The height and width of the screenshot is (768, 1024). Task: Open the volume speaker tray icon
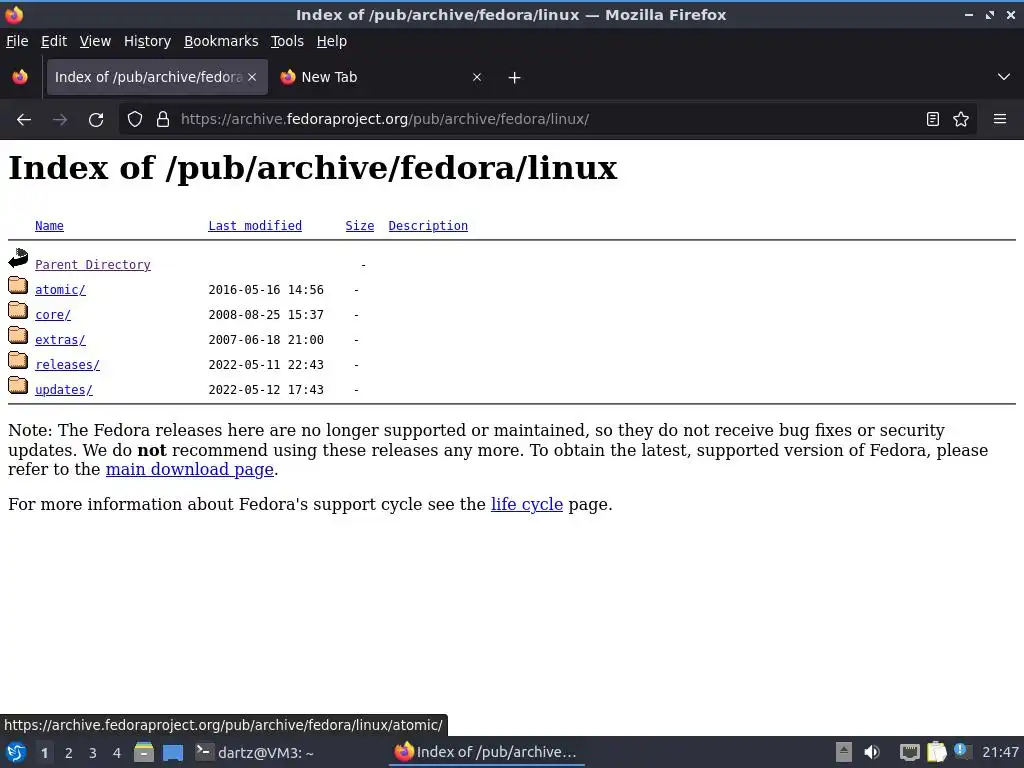pyautogui.click(x=872, y=752)
